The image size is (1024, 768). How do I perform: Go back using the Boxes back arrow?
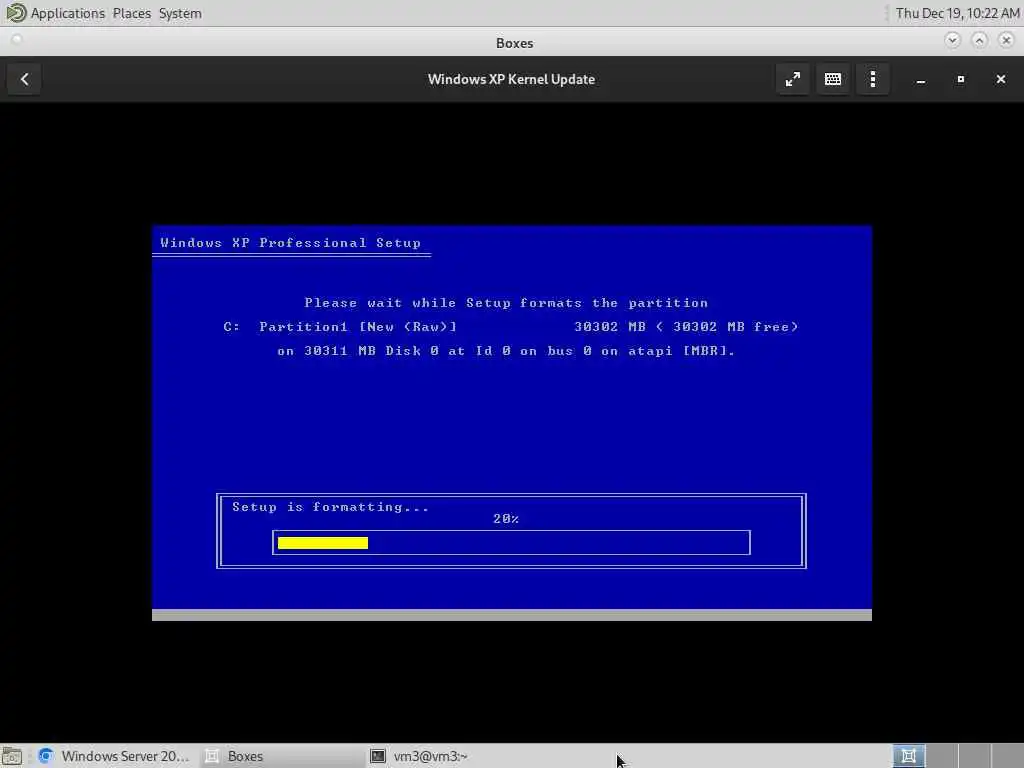click(x=24, y=79)
